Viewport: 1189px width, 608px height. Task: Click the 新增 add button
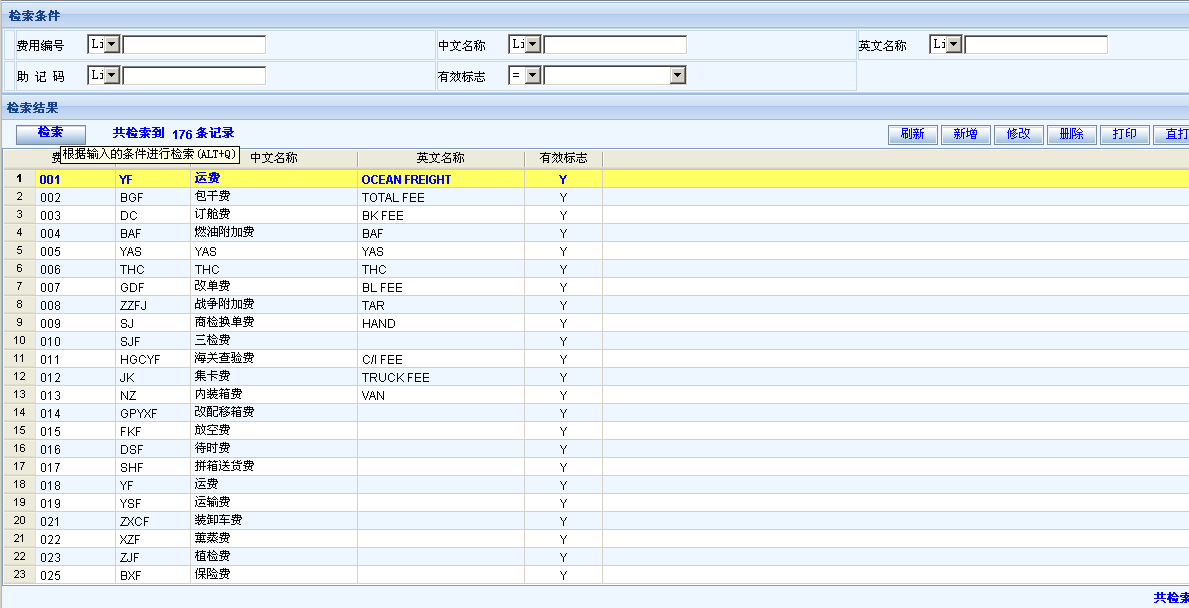click(965, 134)
